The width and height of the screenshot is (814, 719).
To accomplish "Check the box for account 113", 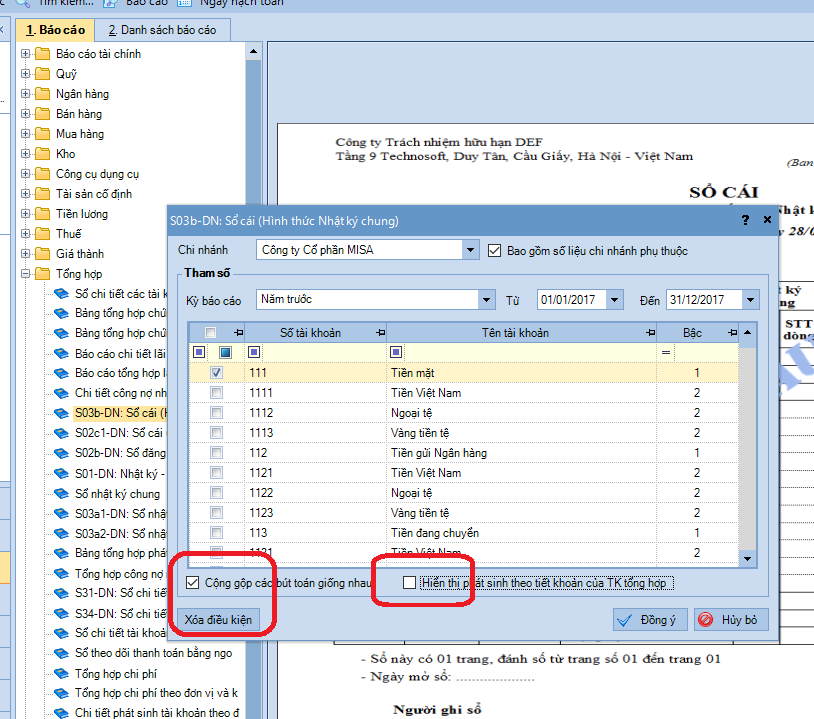I will click(x=216, y=533).
